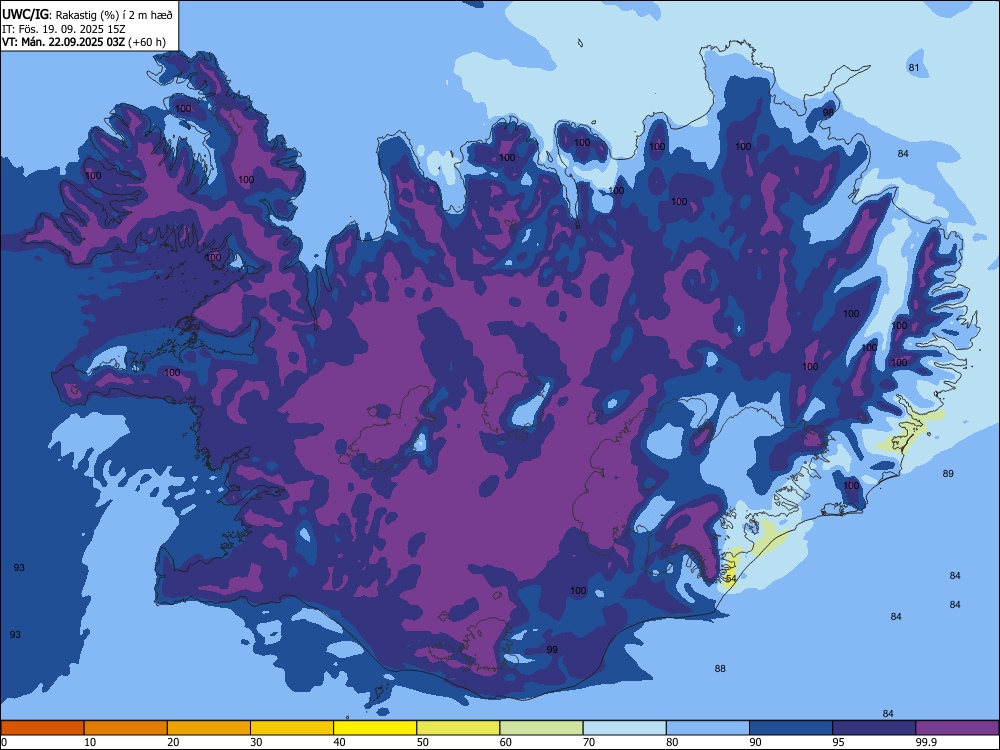Click the '98' humidity value on map
The image size is (1000, 750).
[x=828, y=112]
